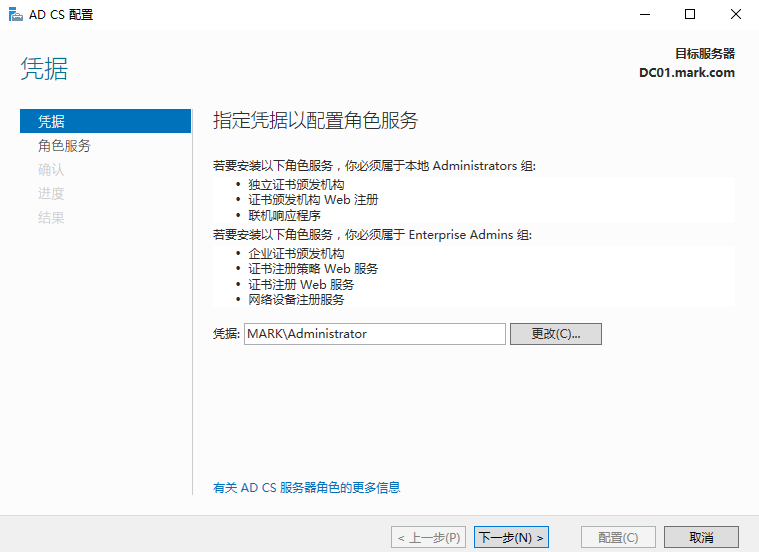Select the 凭据 step in the sidebar
The width and height of the screenshot is (759, 552).
[106, 121]
